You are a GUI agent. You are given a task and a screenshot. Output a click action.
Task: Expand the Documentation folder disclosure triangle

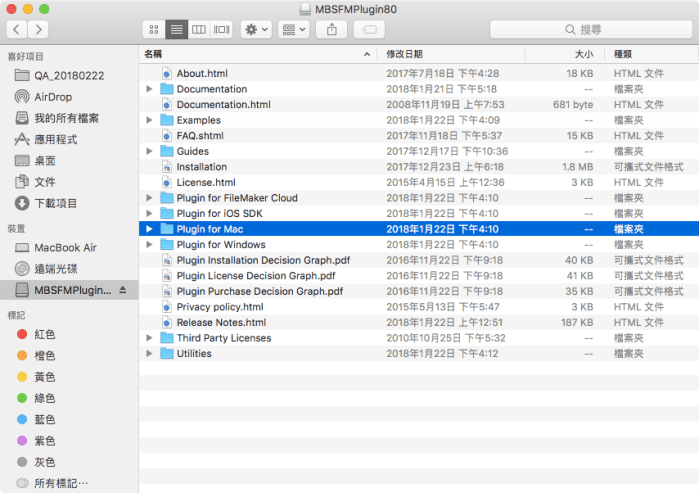coord(149,89)
